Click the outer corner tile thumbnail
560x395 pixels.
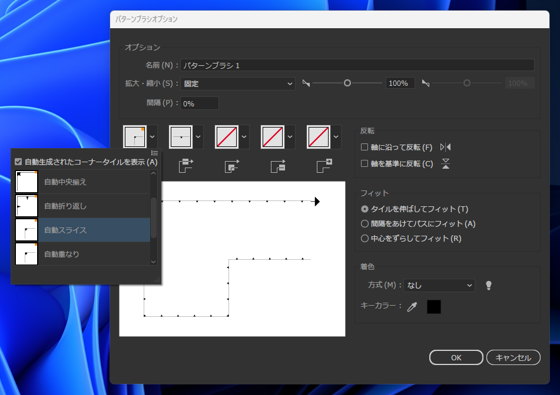point(135,136)
